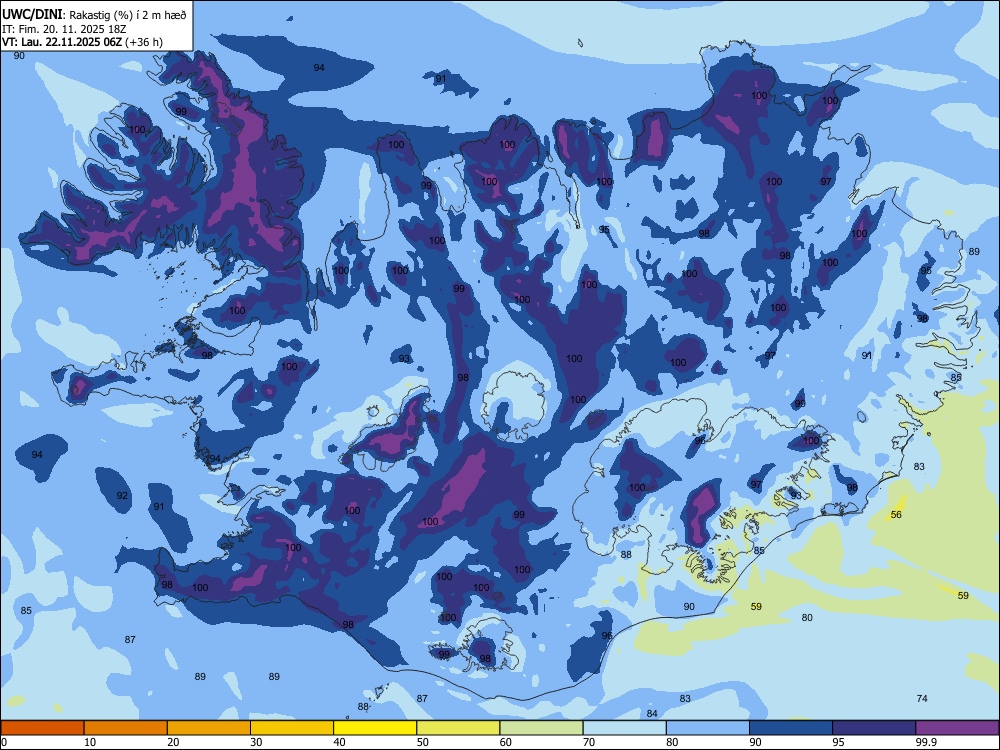The width and height of the screenshot is (1000, 750).
Task: Click the 74 humidity value on the map
Action: (922, 698)
